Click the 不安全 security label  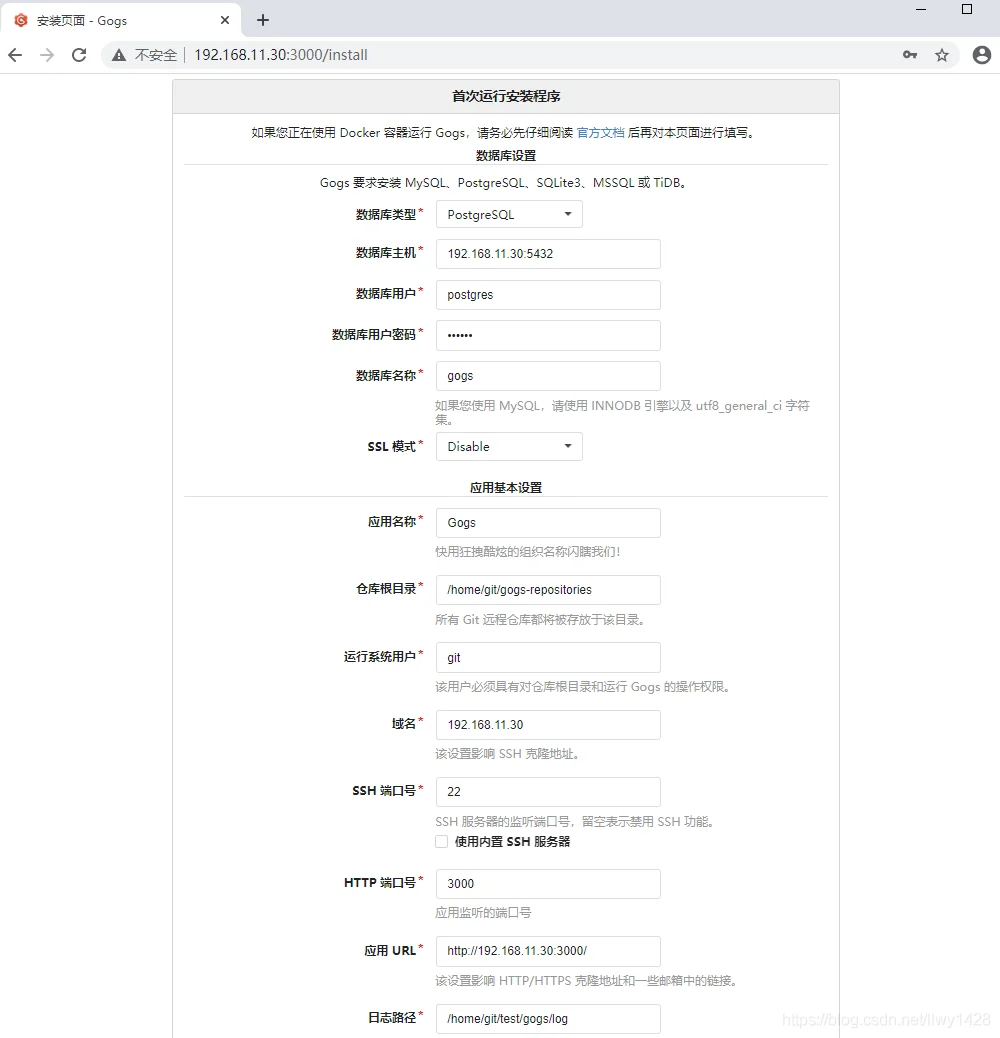tap(156, 55)
